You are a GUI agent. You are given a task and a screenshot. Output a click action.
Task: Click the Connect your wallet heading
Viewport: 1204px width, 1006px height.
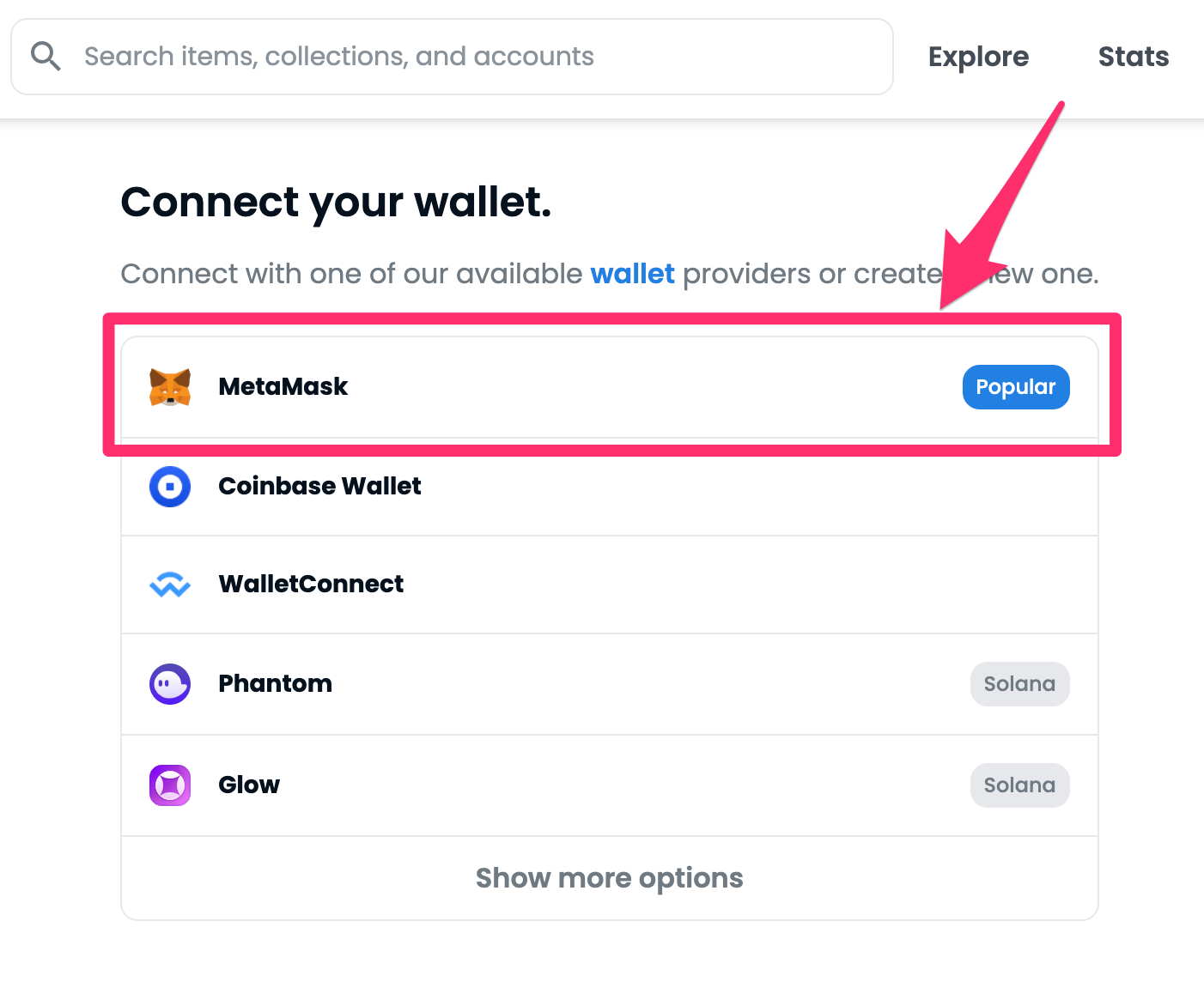coord(337,203)
